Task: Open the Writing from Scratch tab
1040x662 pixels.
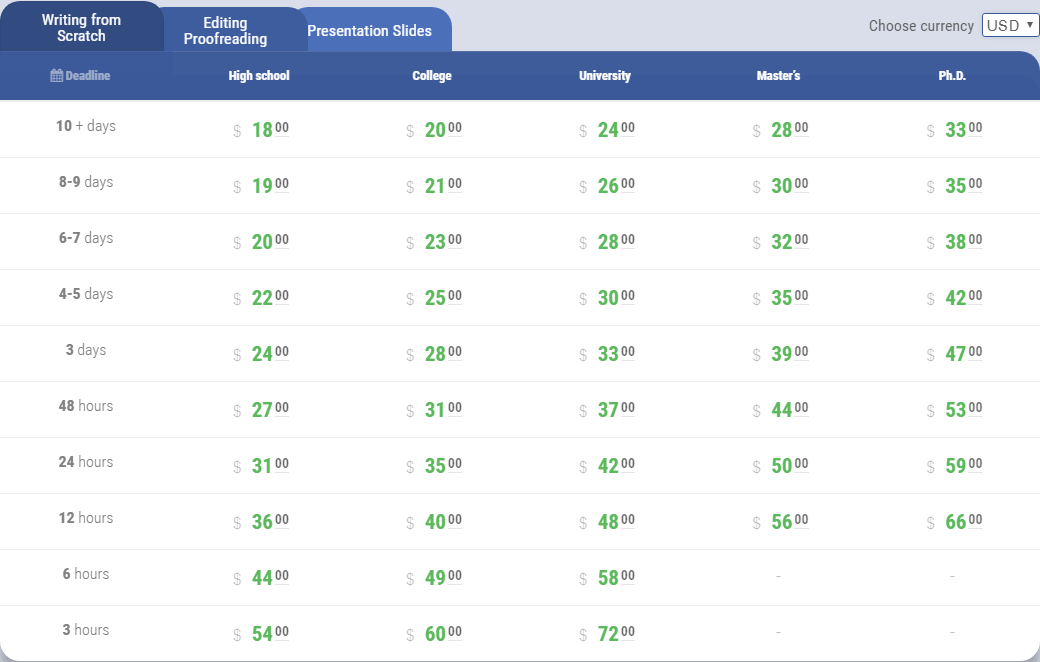Action: tap(82, 27)
